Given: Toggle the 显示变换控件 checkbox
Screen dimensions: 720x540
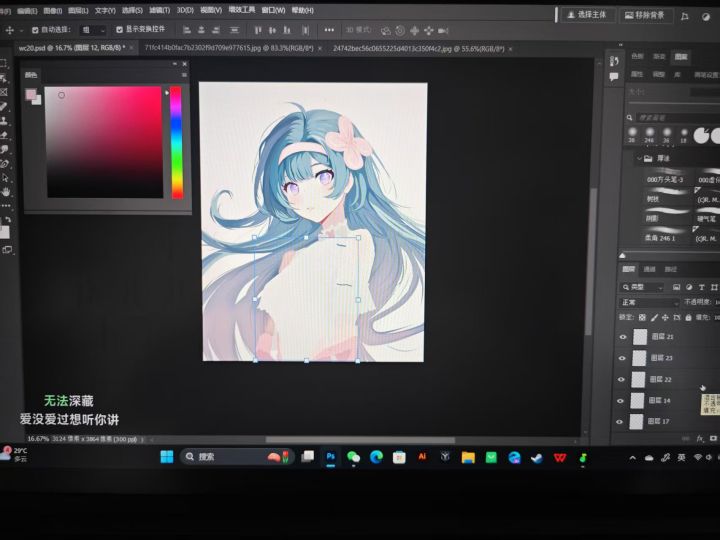Looking at the screenshot, I should tap(120, 30).
